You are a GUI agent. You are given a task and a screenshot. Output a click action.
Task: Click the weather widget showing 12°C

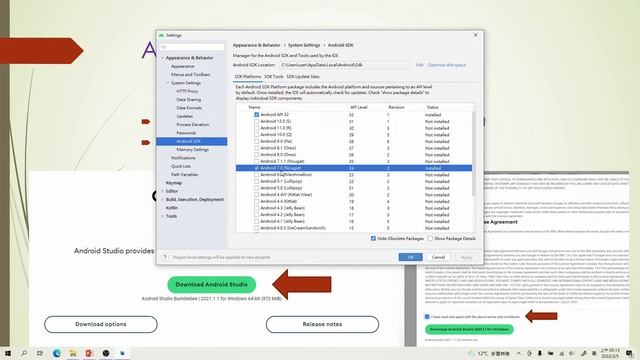tap(489, 353)
